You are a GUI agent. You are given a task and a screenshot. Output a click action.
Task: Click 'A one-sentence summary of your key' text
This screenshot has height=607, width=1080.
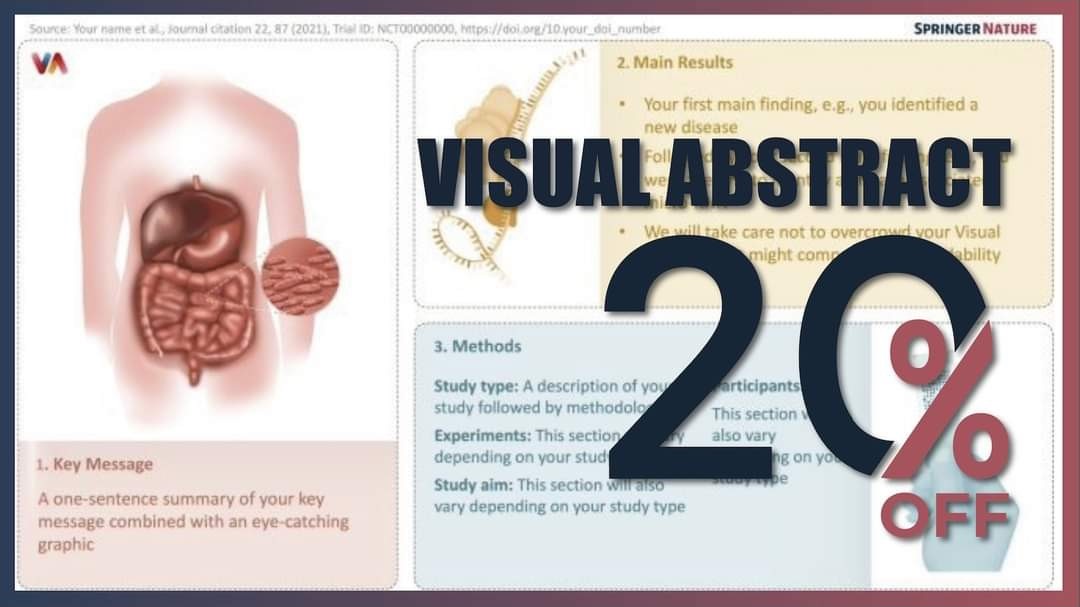pos(181,499)
